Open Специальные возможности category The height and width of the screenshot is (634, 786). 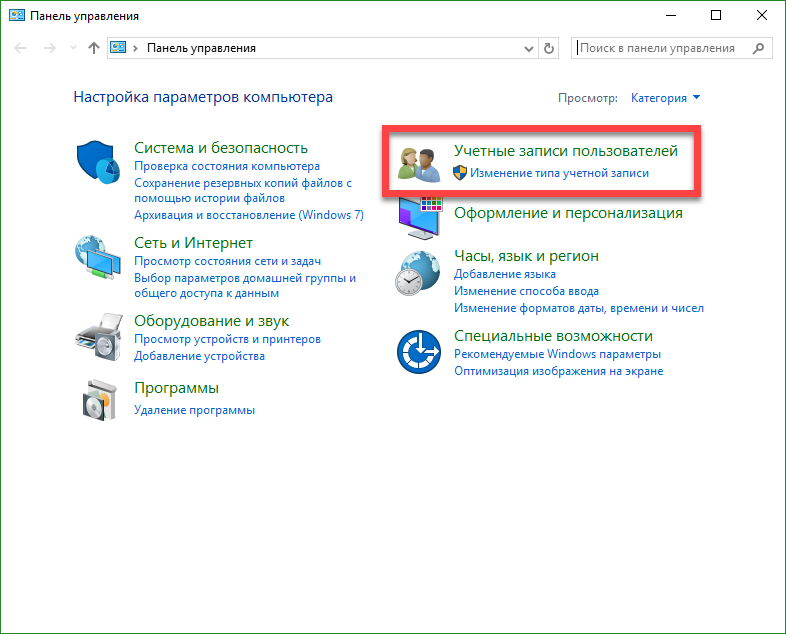click(x=553, y=336)
